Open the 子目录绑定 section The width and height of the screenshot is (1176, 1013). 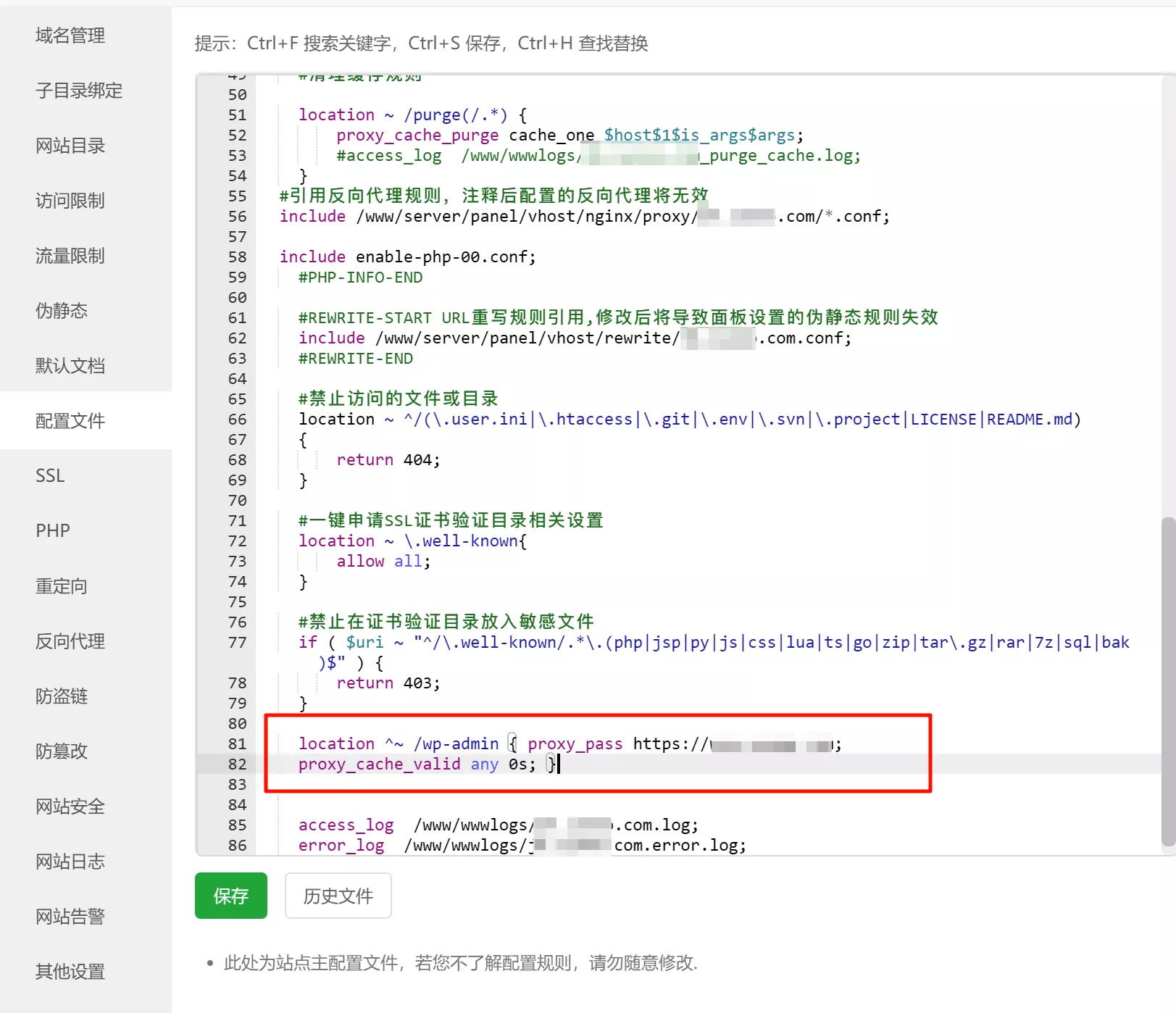pyautogui.click(x=78, y=91)
